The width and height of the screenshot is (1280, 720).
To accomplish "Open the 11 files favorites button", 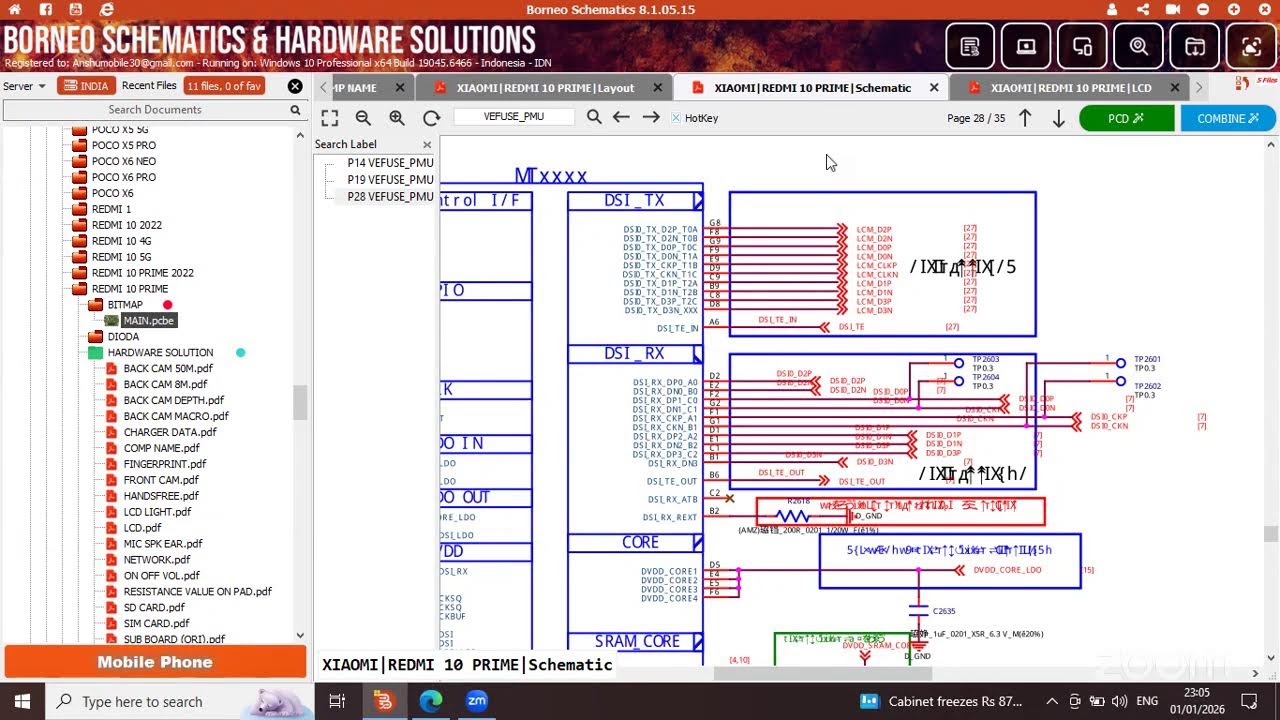I will [224, 86].
